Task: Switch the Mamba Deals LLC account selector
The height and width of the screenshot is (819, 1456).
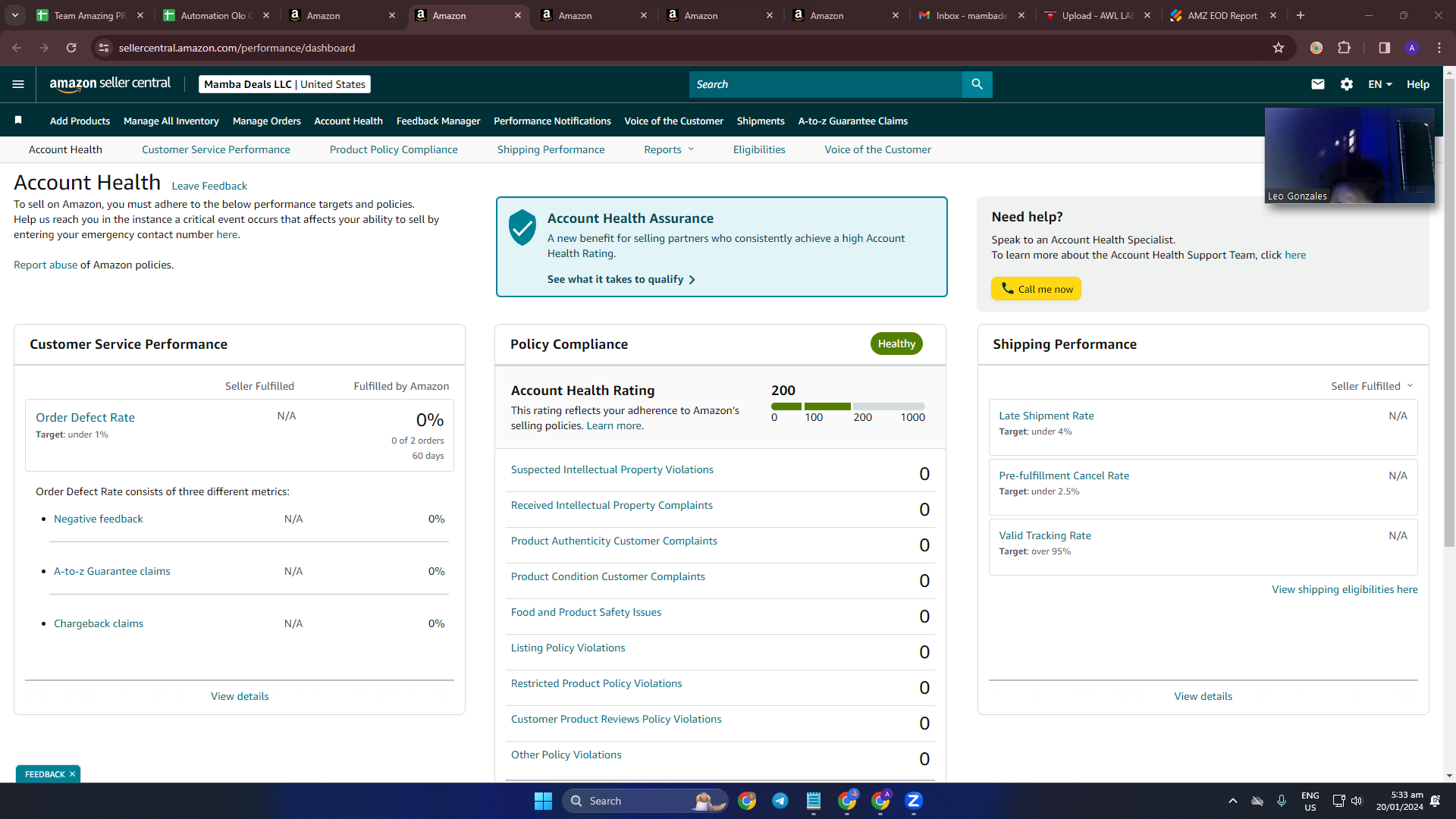Action: [x=284, y=84]
